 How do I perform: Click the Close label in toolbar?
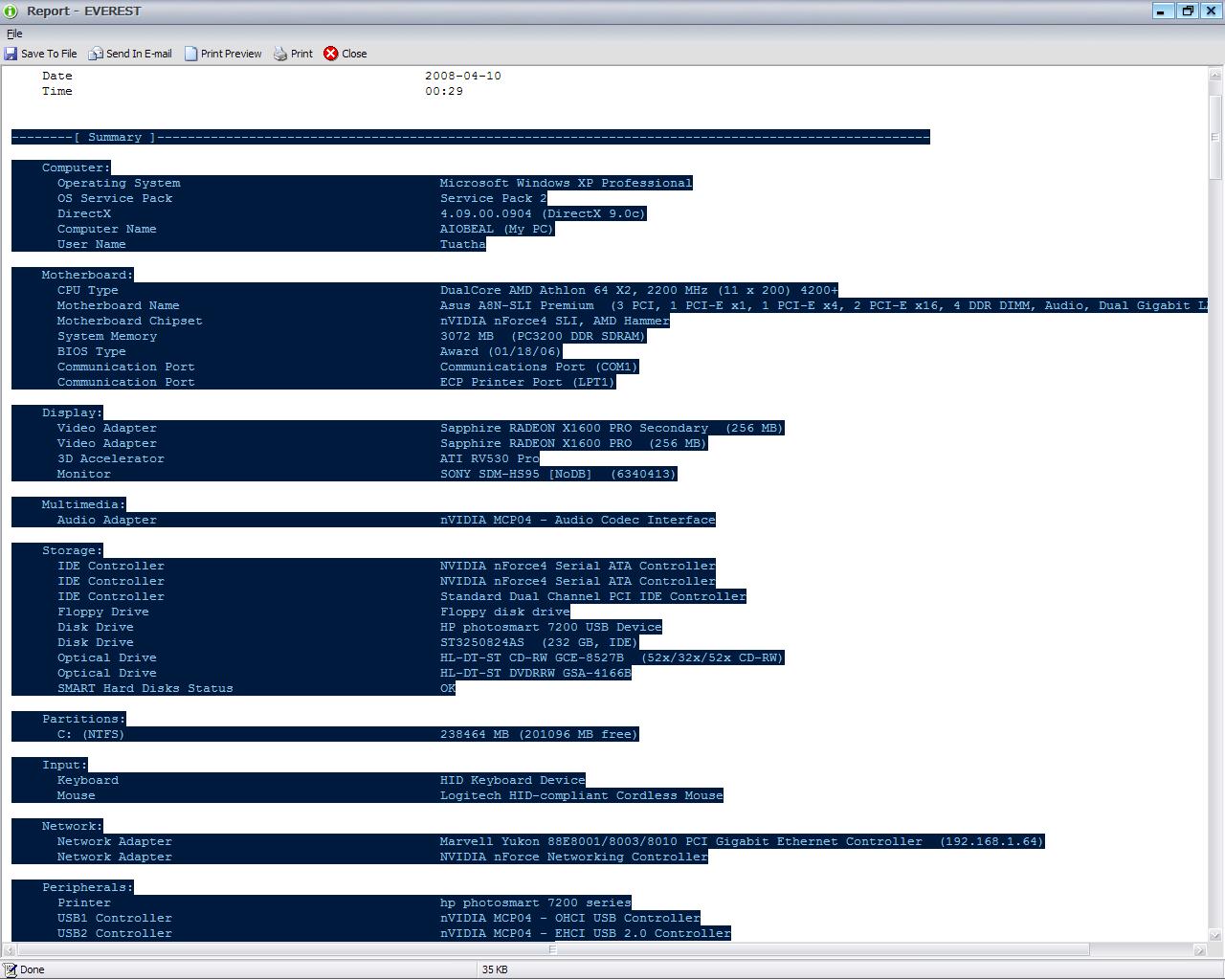coord(354,54)
